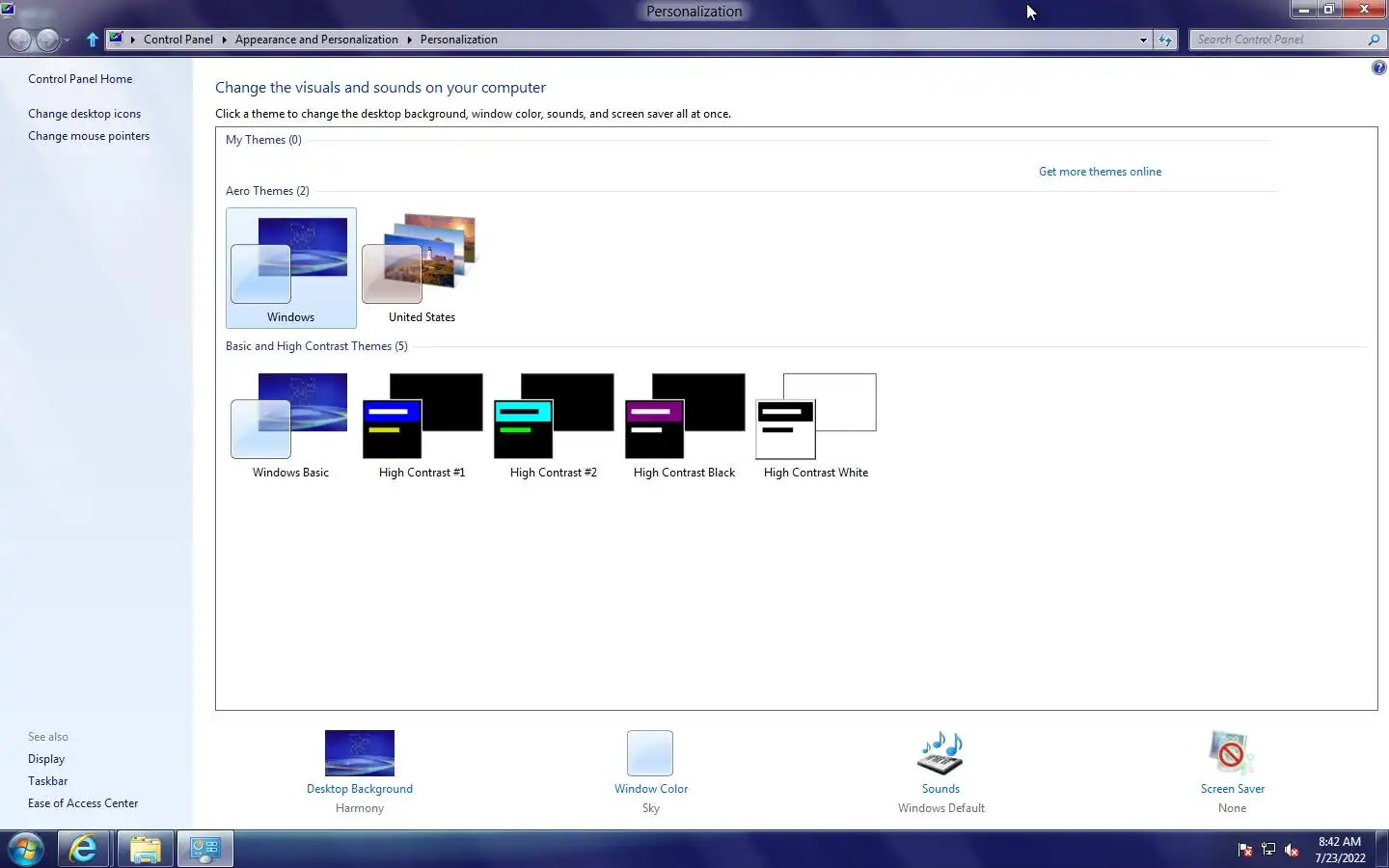Click the None screen saver label
Screen dimensions: 1389x868
pyautogui.click(x=1232, y=808)
